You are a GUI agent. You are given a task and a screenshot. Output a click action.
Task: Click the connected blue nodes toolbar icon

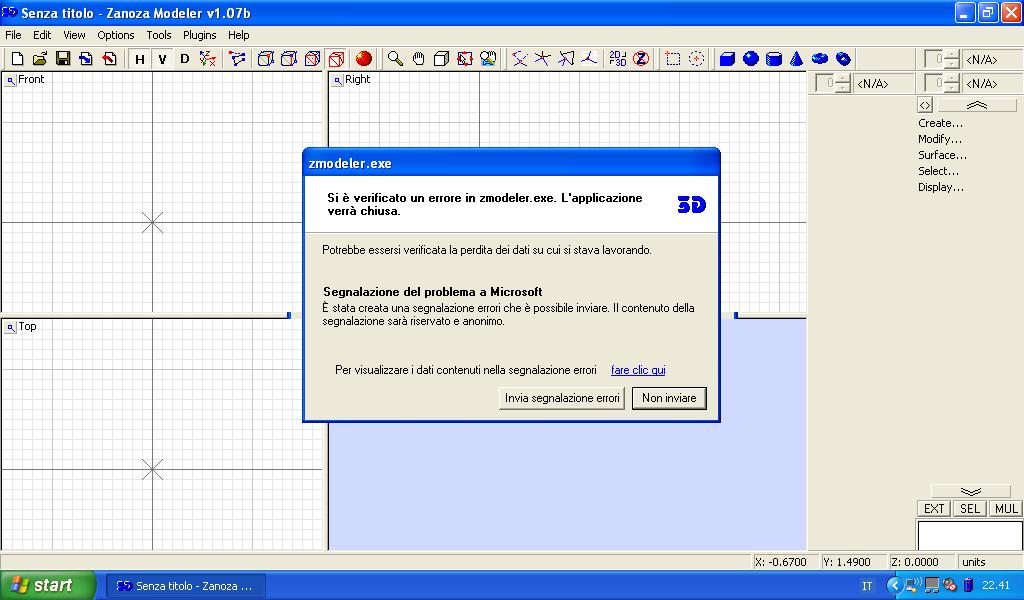pos(238,59)
